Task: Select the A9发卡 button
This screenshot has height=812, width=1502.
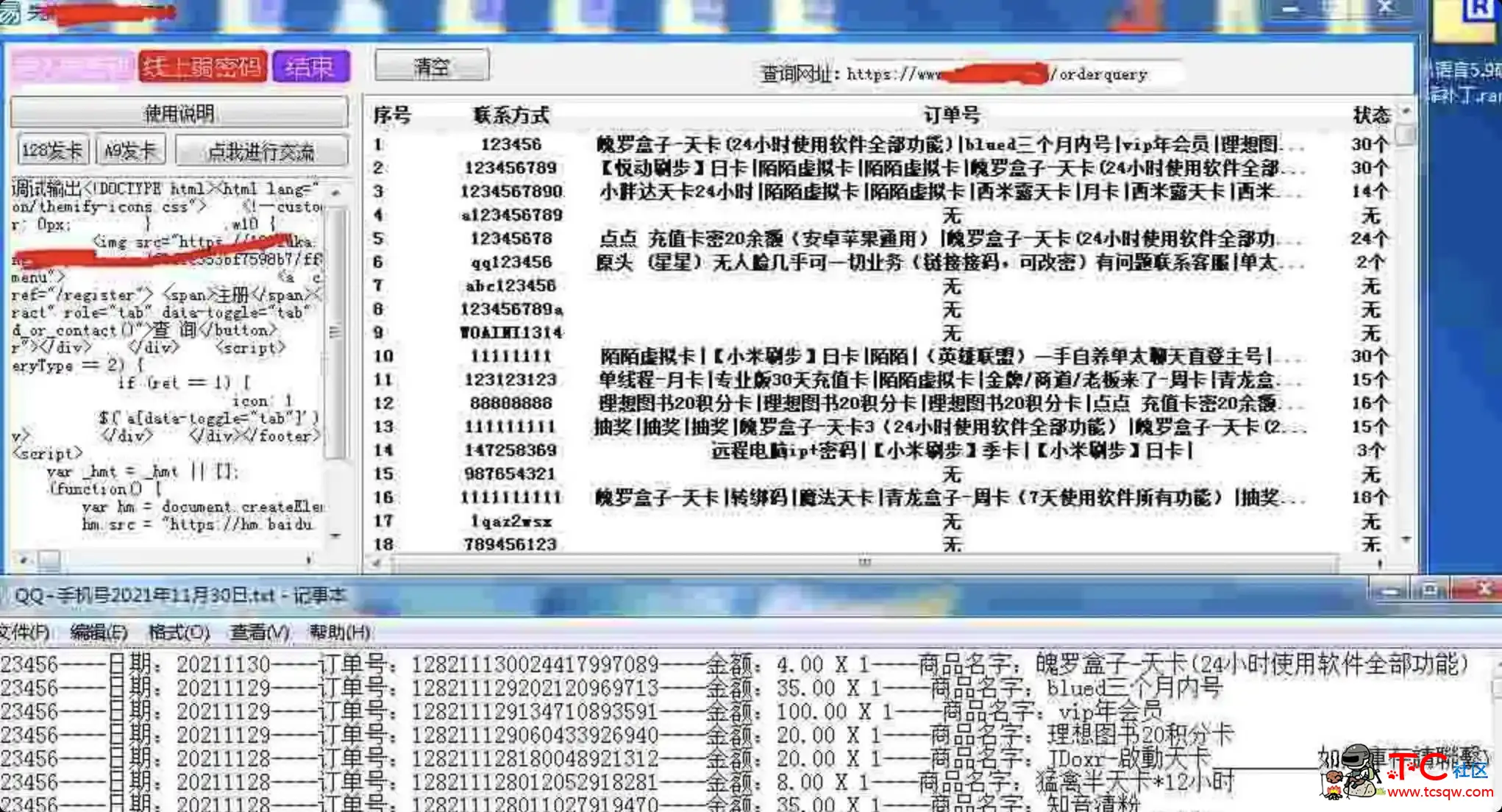Action: (x=131, y=151)
